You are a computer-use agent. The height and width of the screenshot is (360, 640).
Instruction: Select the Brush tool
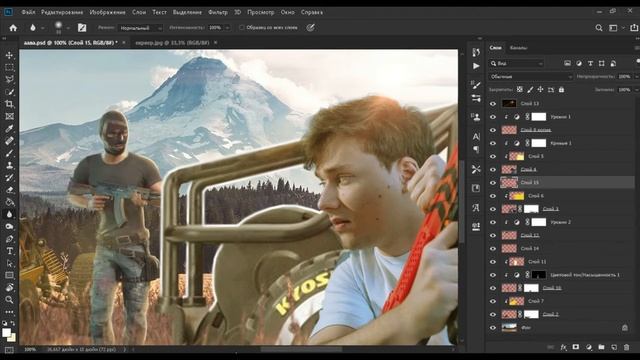(9, 153)
